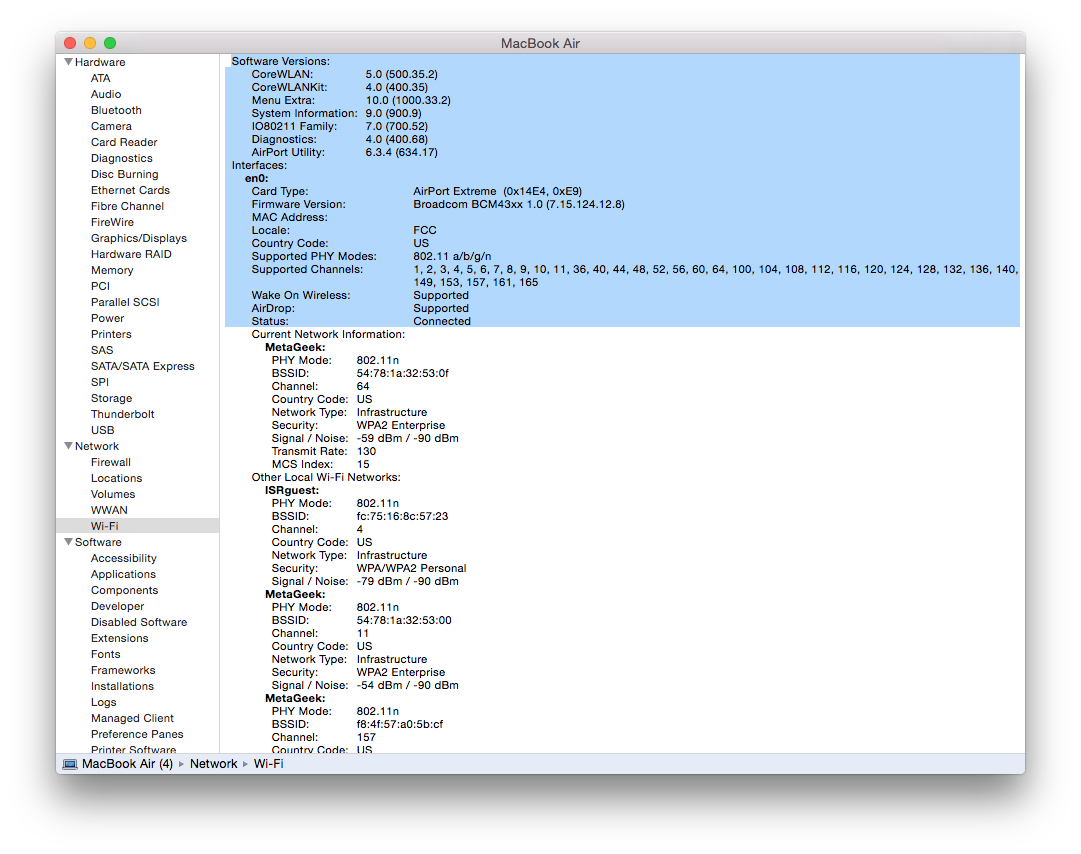1081x854 pixels.
Task: Open Parallel SCSI item
Action: pos(125,302)
